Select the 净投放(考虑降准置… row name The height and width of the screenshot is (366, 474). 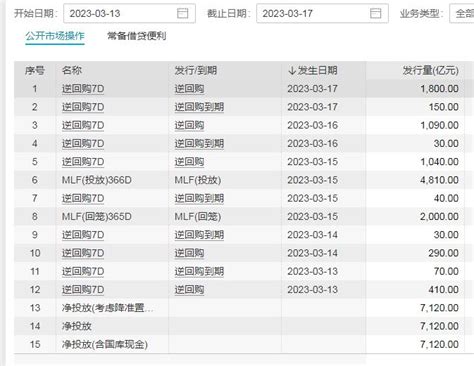click(x=108, y=308)
